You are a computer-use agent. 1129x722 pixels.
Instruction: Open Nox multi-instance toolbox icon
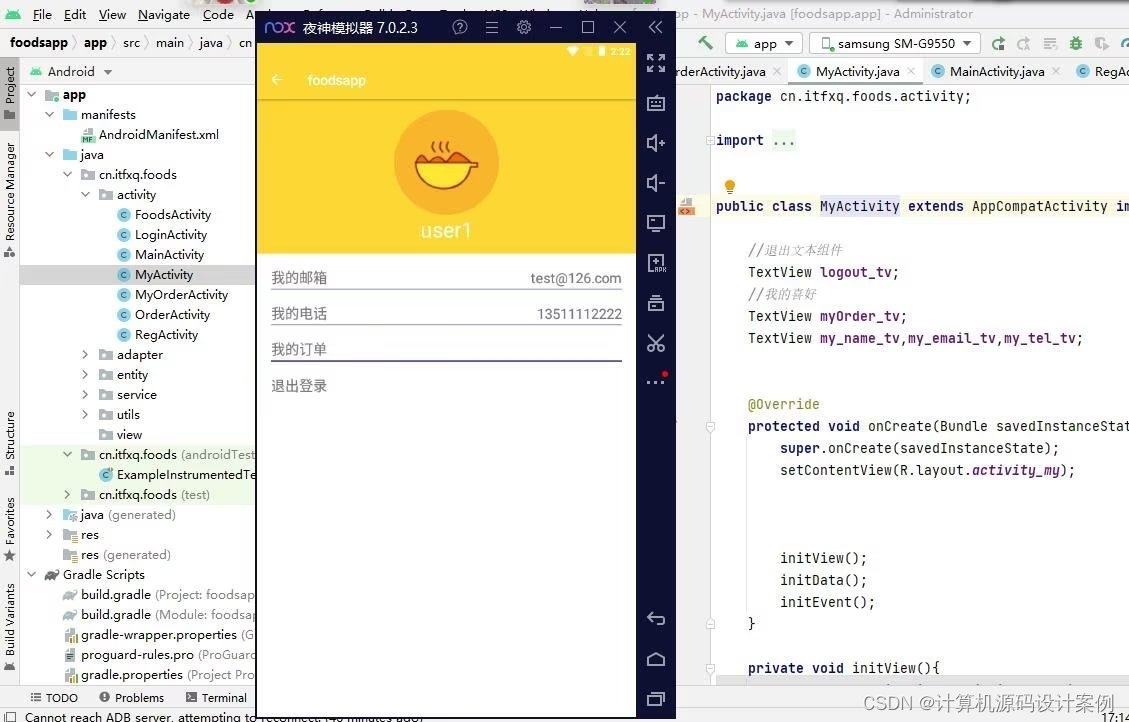click(655, 302)
